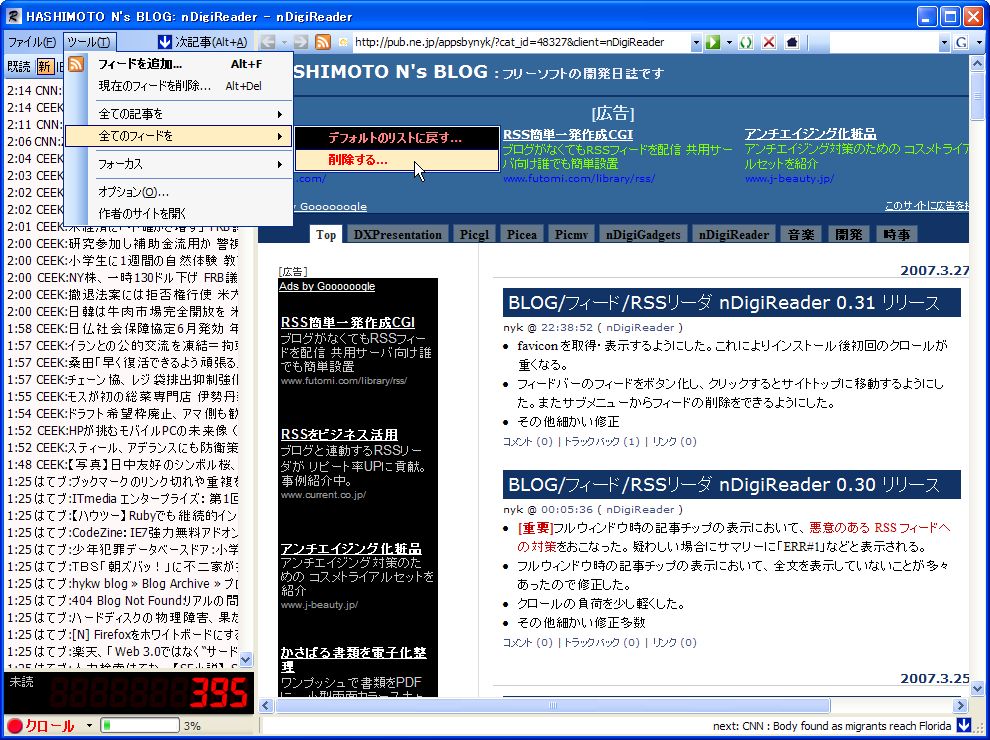This screenshot has width=990, height=740.
Task: Choose 現在のフィードを削除... menu item
Action: (x=179, y=86)
